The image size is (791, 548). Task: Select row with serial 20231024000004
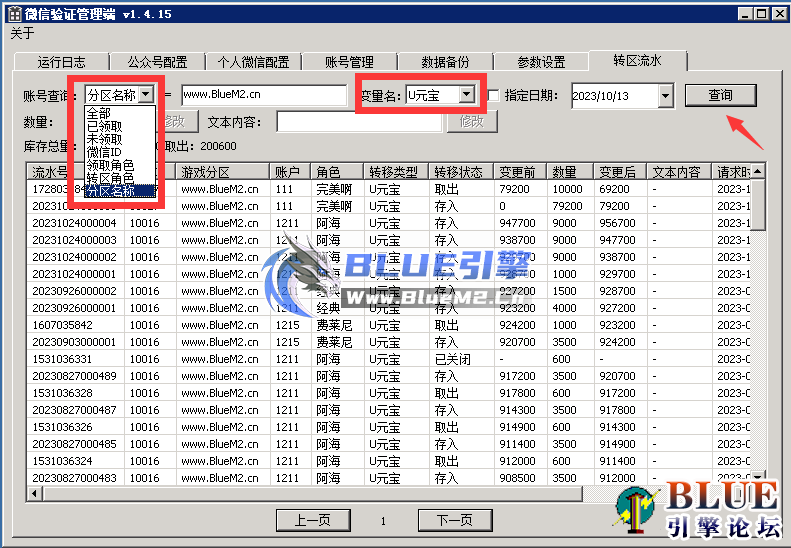pos(388,223)
